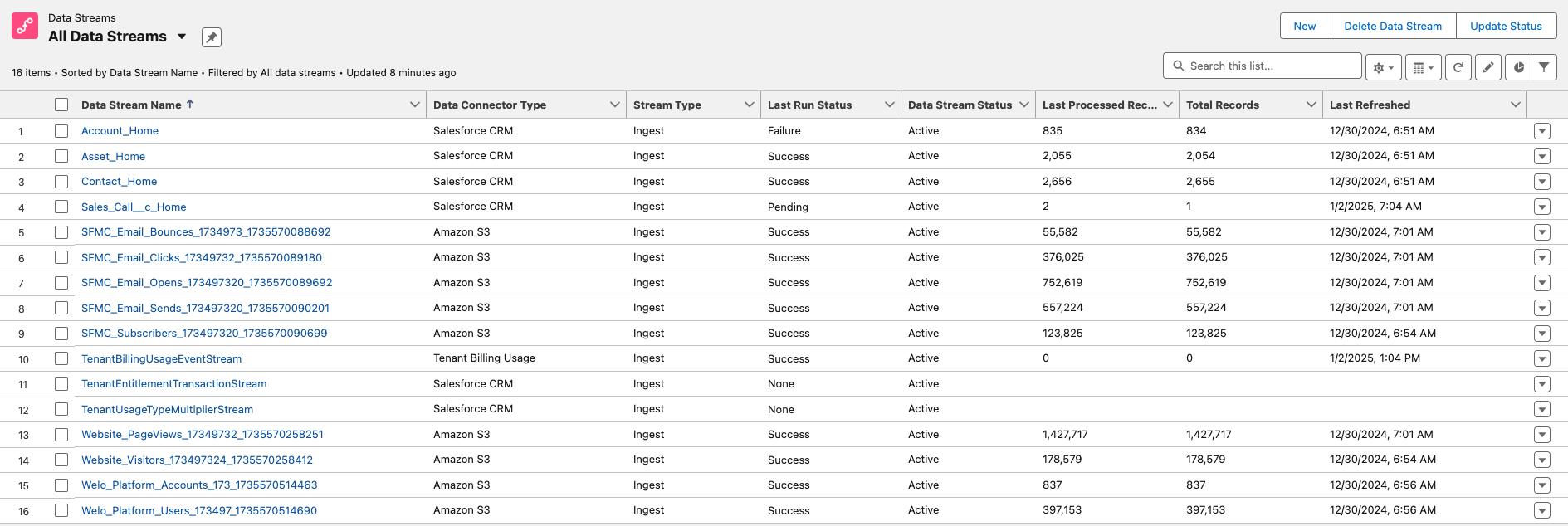Click the 1,427,717 total records cell

1209,435
